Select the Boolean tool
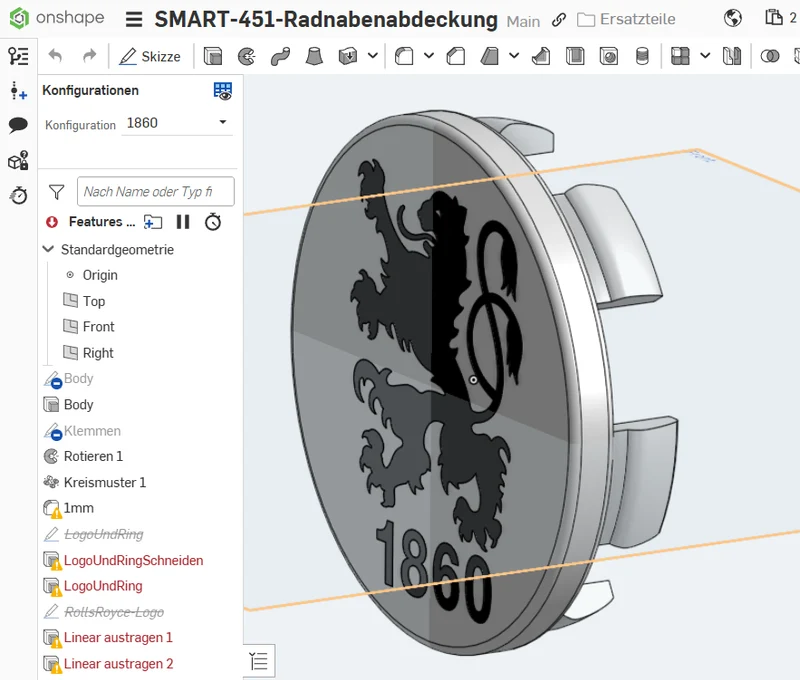 click(770, 56)
